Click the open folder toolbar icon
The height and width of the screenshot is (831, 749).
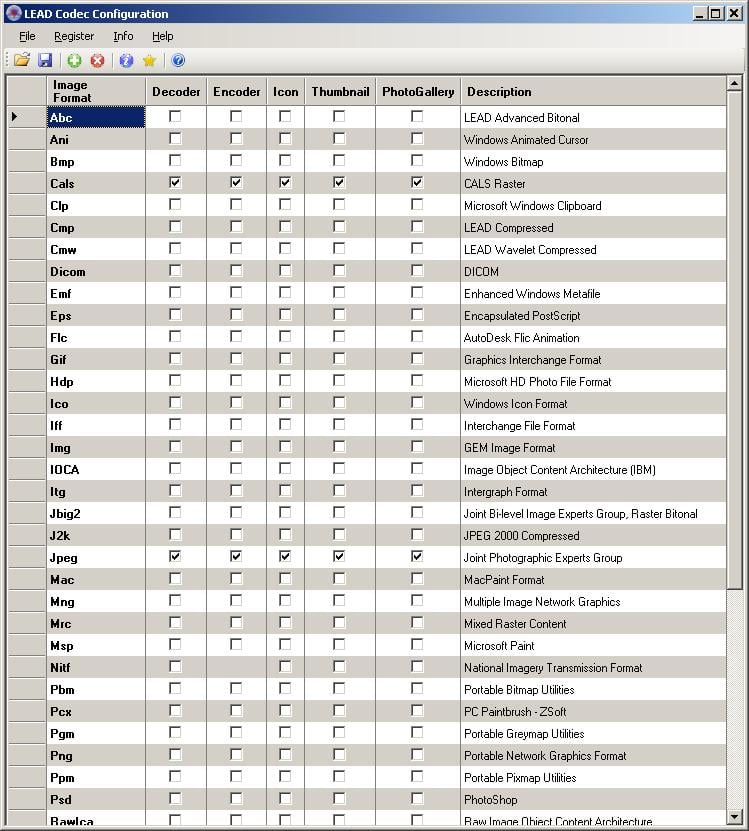(21, 60)
